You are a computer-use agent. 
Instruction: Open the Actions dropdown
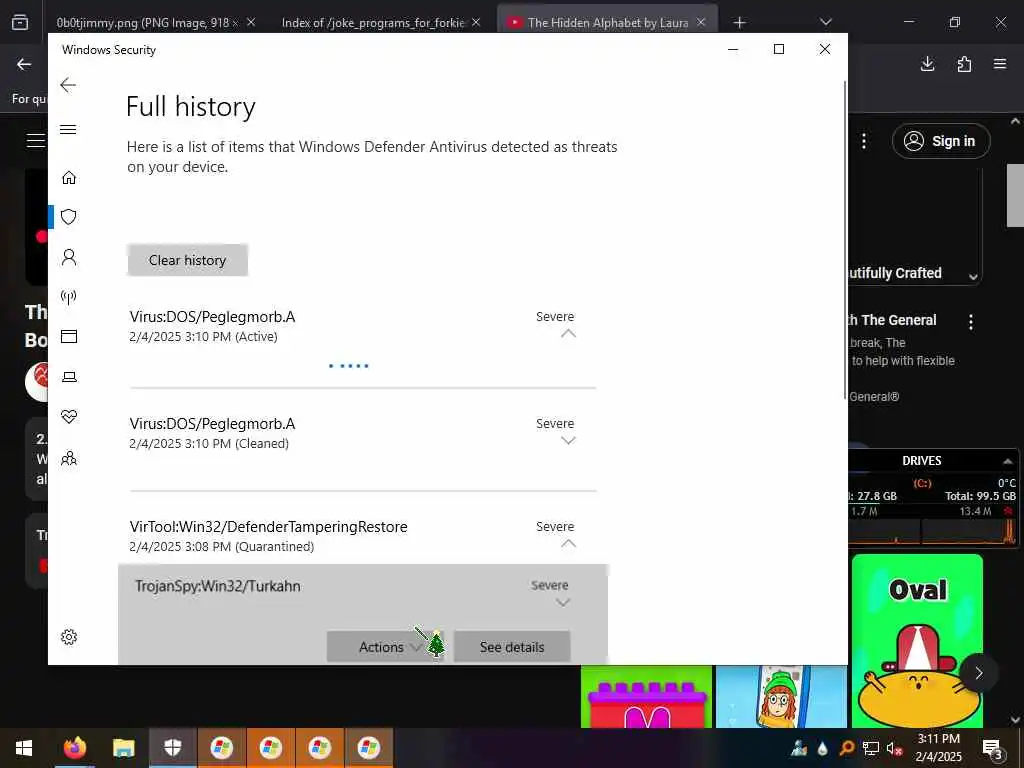(385, 647)
